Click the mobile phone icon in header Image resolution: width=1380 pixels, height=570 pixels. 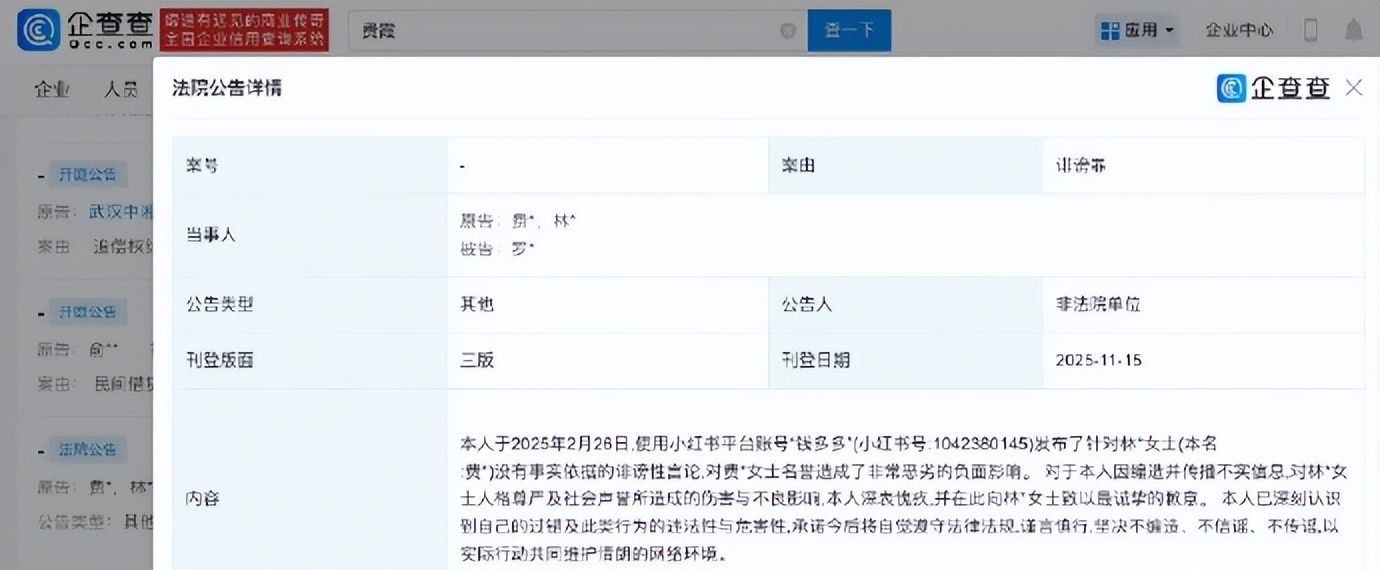1311,31
